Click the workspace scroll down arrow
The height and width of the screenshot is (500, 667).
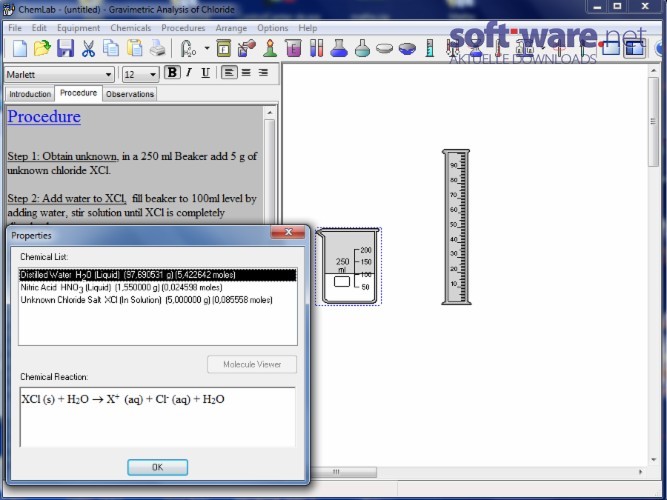tap(653, 460)
